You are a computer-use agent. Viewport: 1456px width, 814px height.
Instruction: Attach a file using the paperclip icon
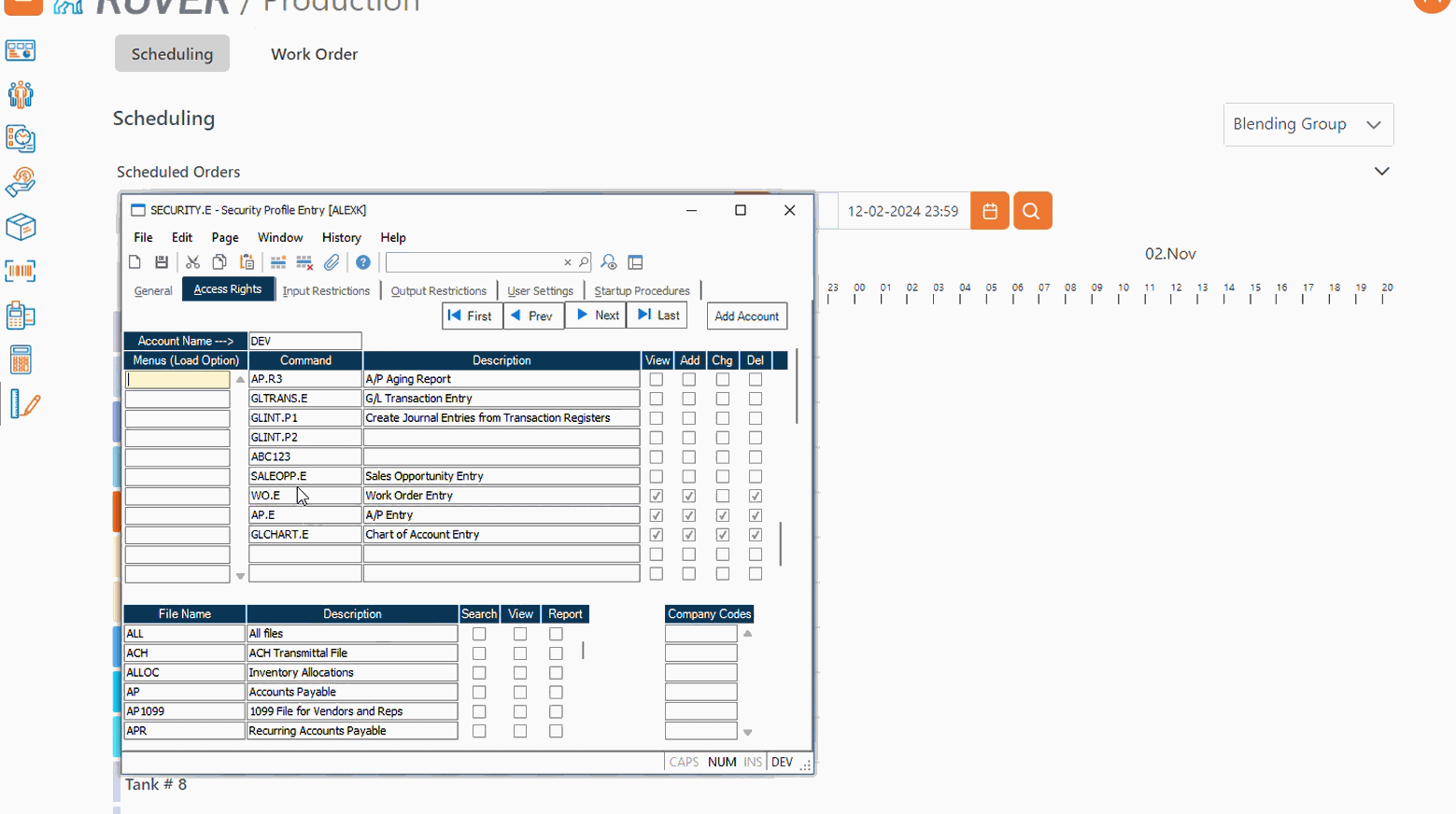332,262
